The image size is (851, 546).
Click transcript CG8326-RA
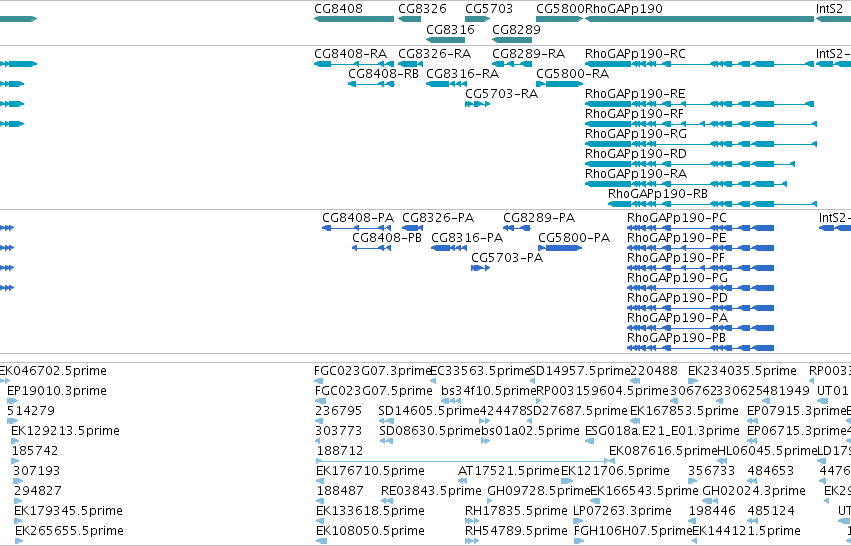click(x=410, y=64)
